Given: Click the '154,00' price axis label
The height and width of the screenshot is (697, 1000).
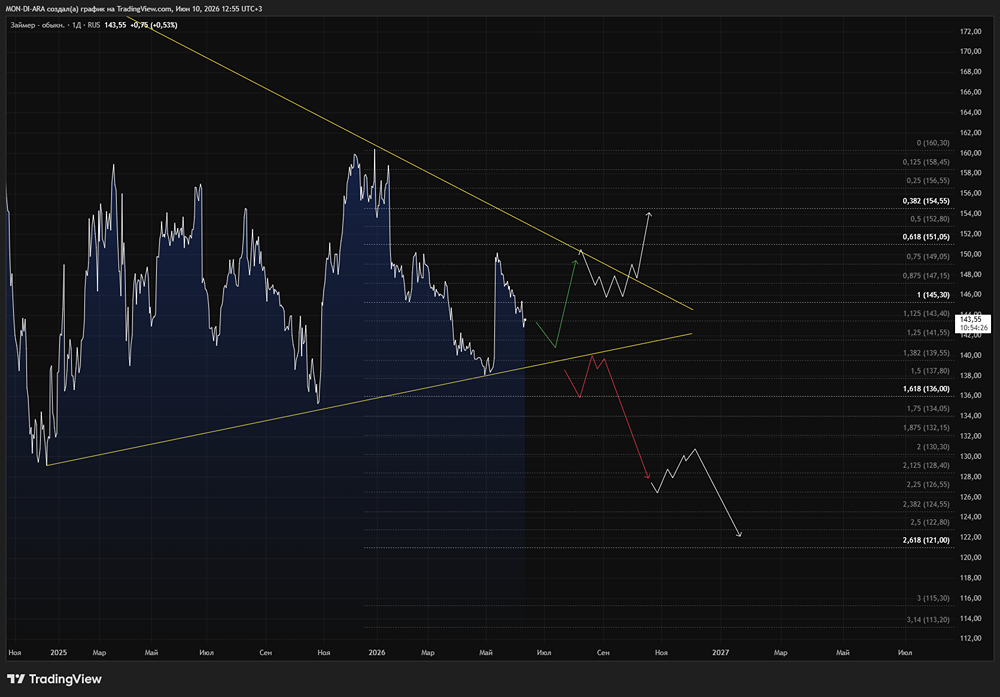Looking at the screenshot, I should 971,214.
